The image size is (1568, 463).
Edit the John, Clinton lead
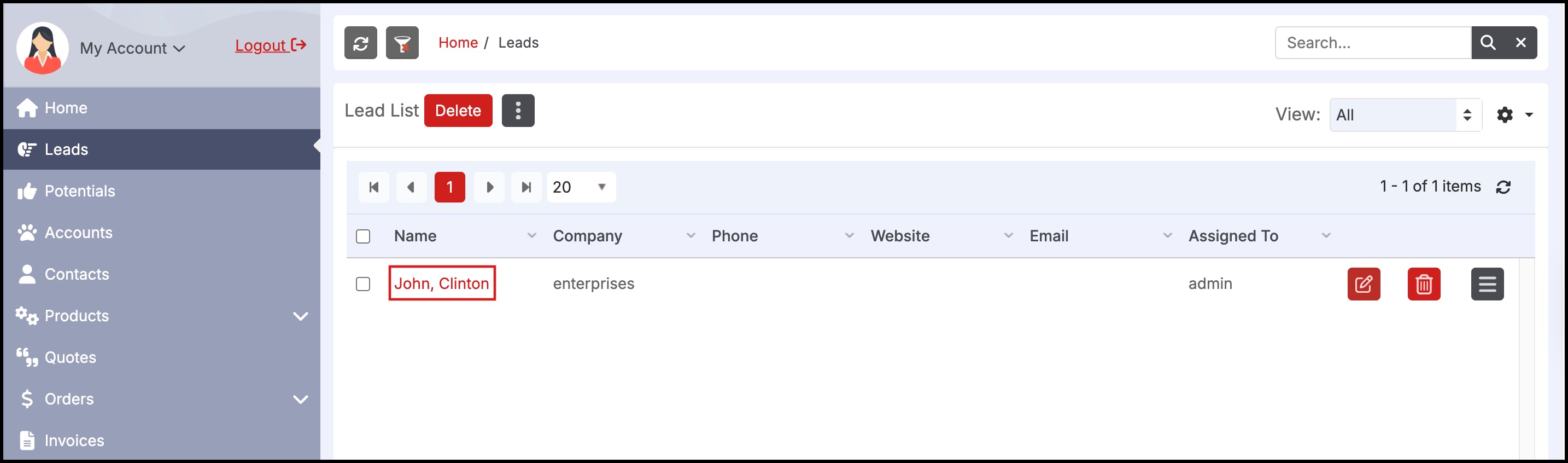point(1364,284)
